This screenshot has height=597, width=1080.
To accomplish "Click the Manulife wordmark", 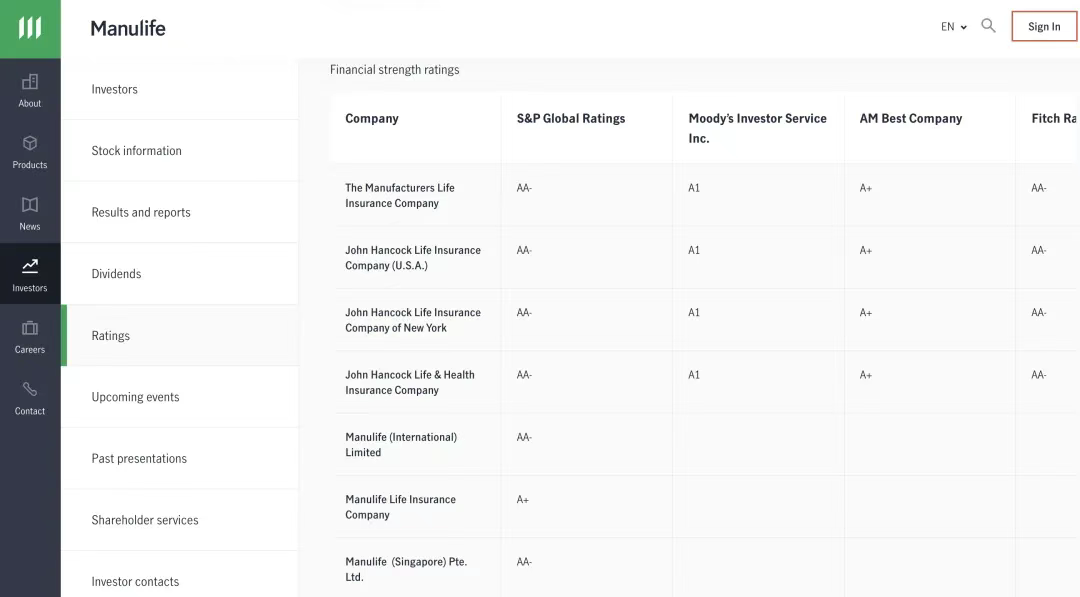I will (x=128, y=28).
